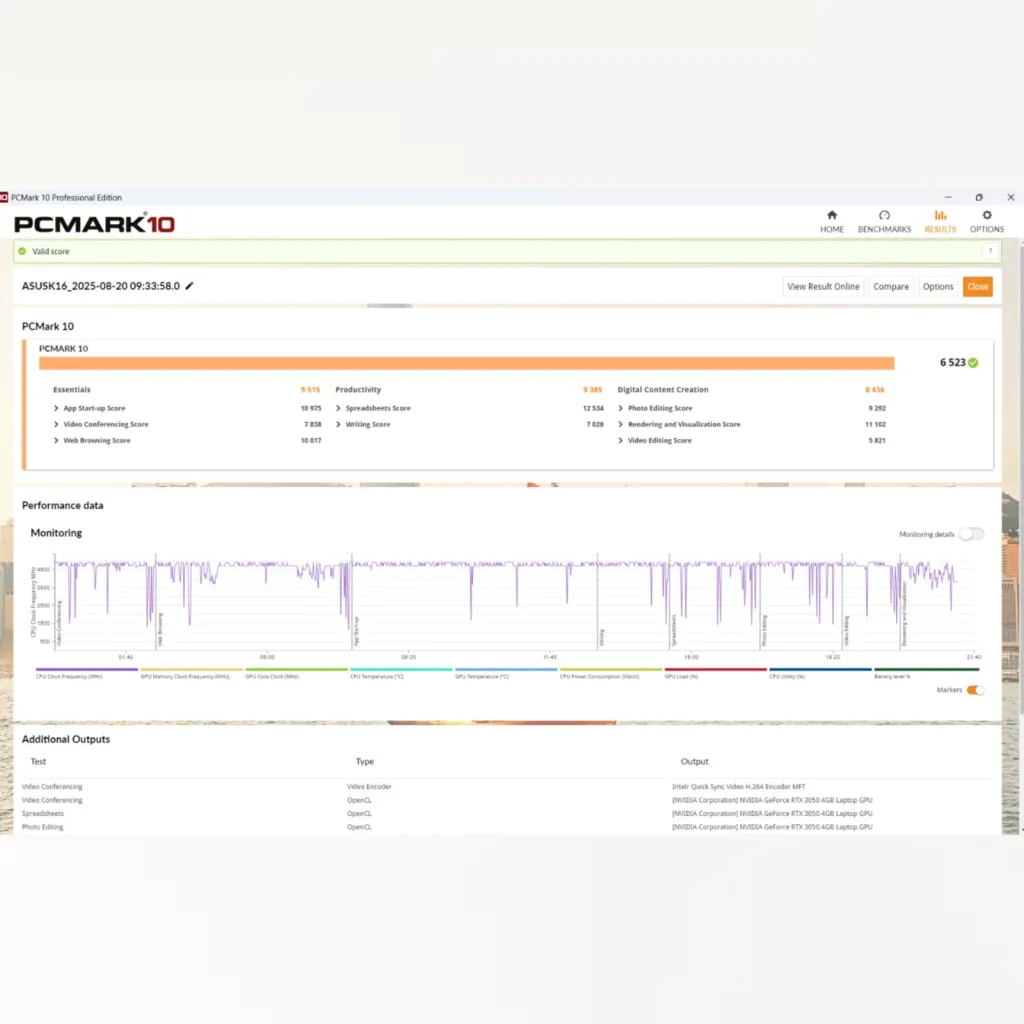This screenshot has height=1024, width=1024.
Task: Select GPU Temperature legend swatch
Action: [506, 669]
